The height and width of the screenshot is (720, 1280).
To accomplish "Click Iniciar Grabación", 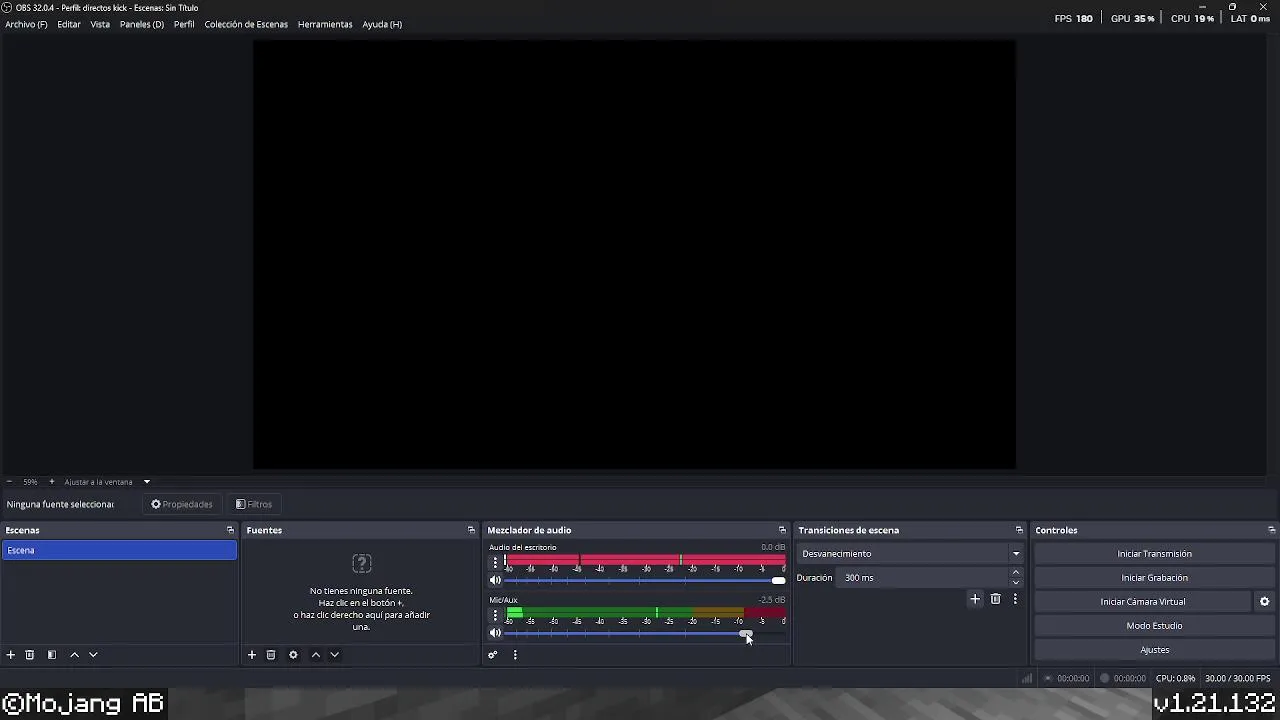I will click(1154, 578).
